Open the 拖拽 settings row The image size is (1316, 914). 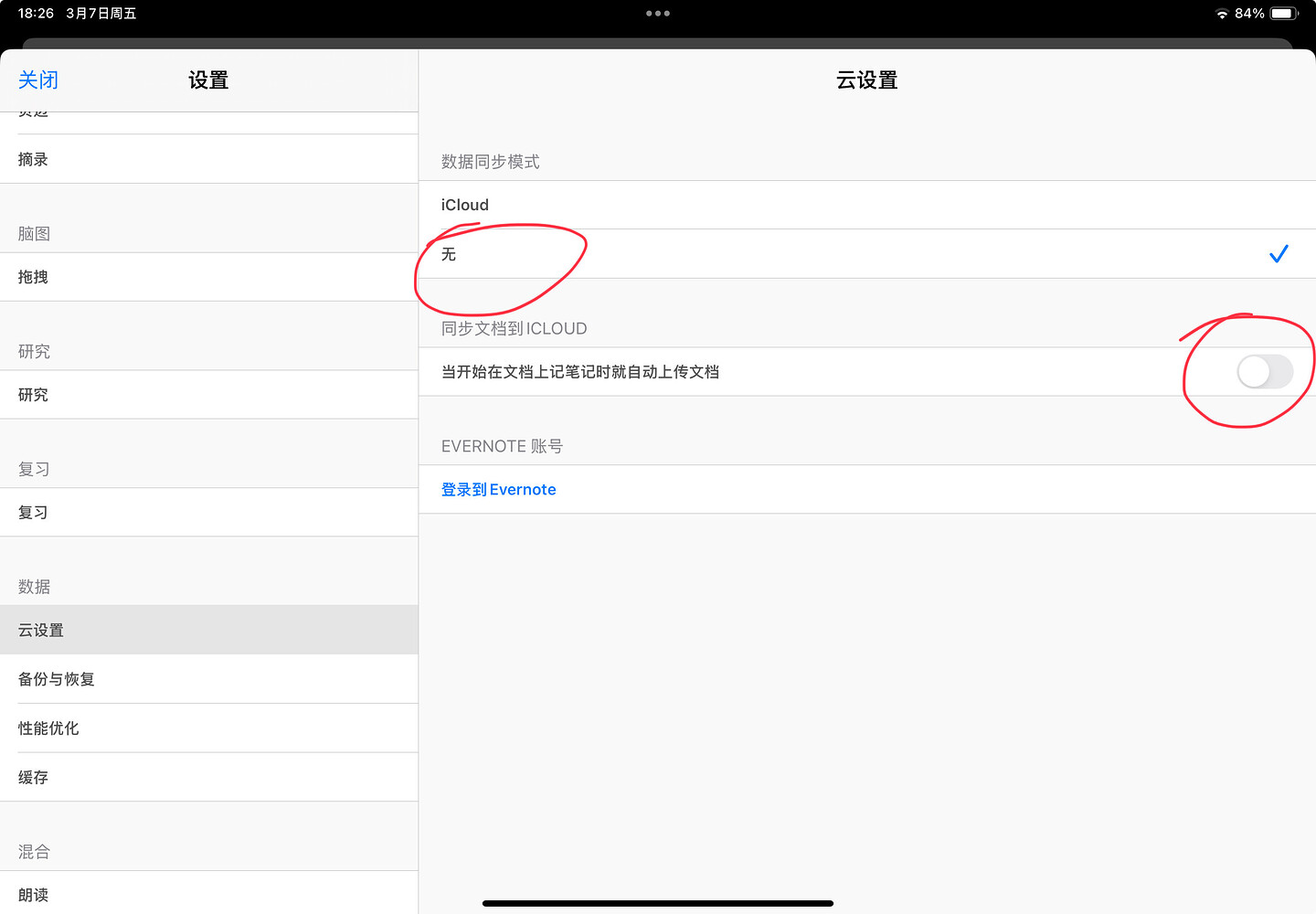pyautogui.click(x=209, y=277)
